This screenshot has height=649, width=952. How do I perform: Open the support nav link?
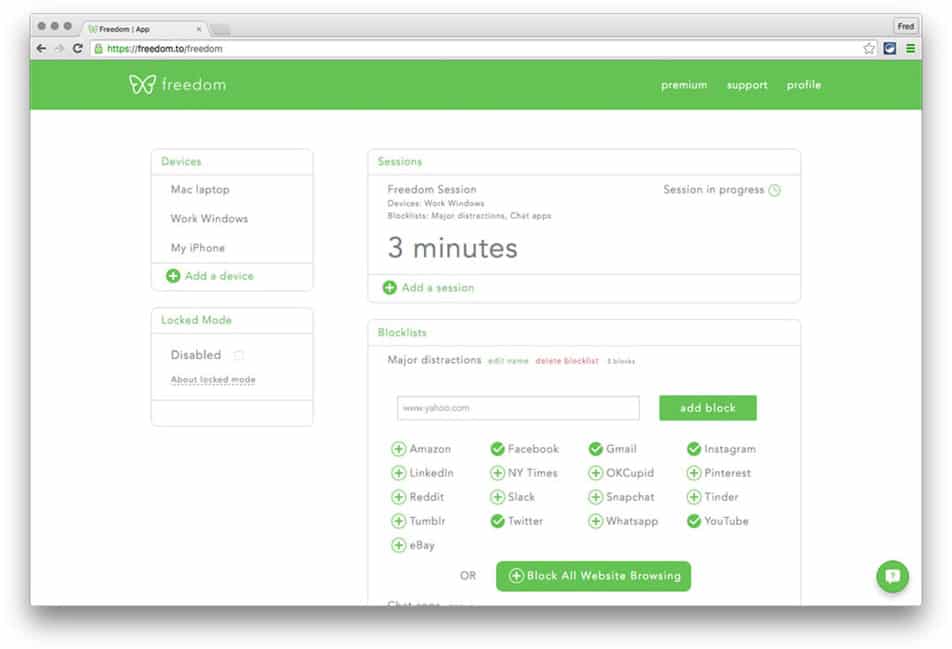747,85
